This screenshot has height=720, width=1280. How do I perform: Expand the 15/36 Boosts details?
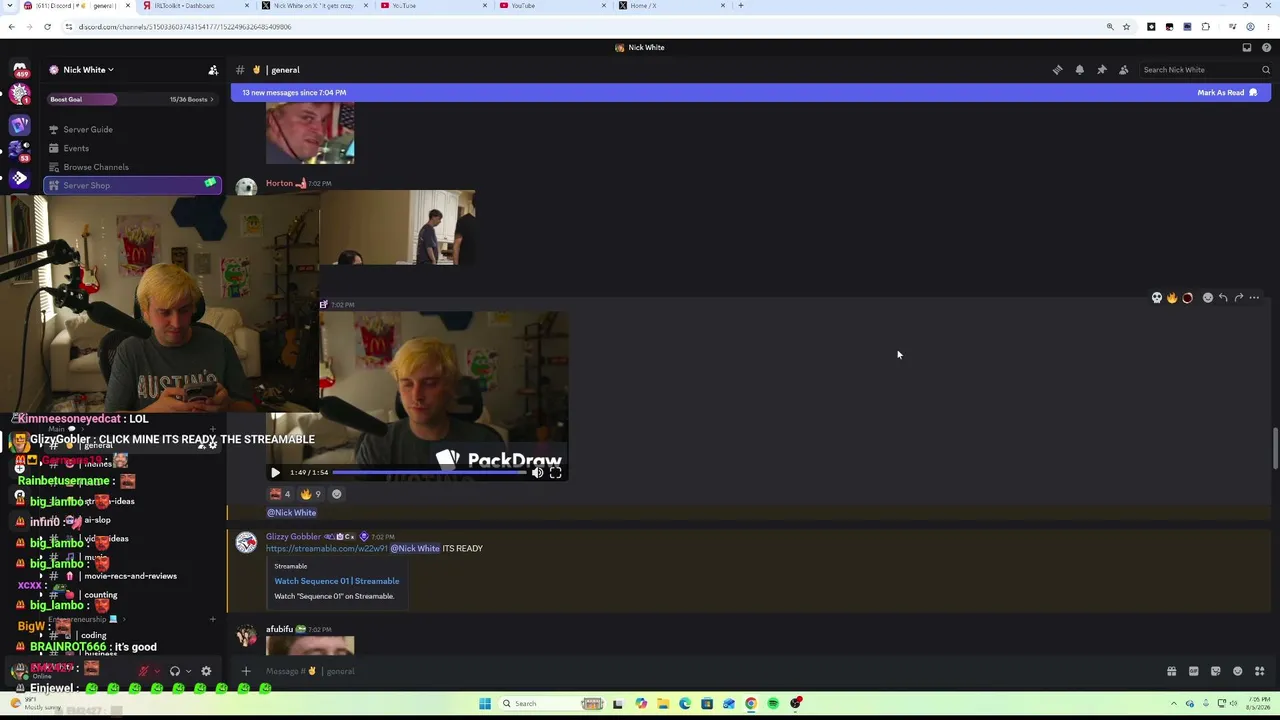tap(191, 99)
